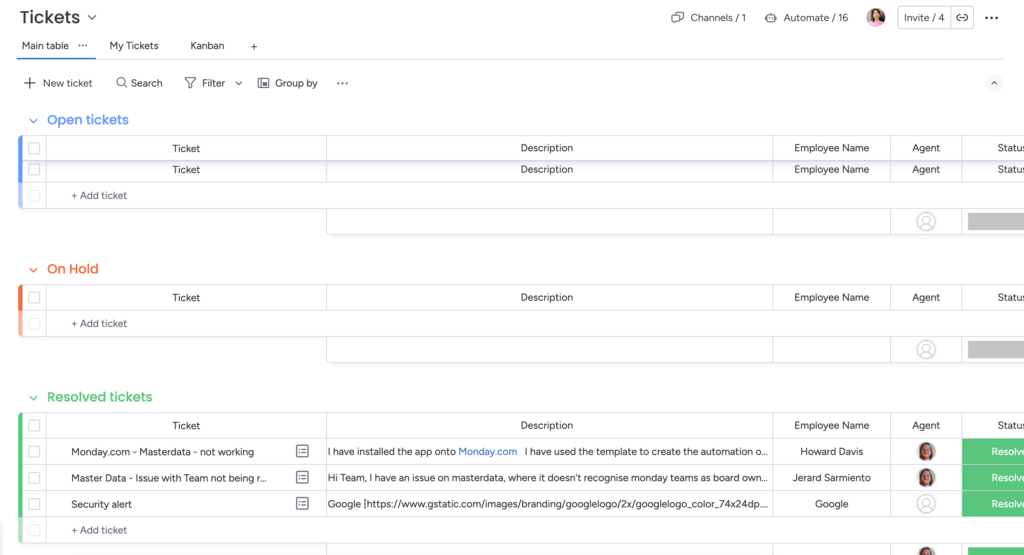Click the Search magnifier icon
The width and height of the screenshot is (1024, 555).
coord(122,83)
